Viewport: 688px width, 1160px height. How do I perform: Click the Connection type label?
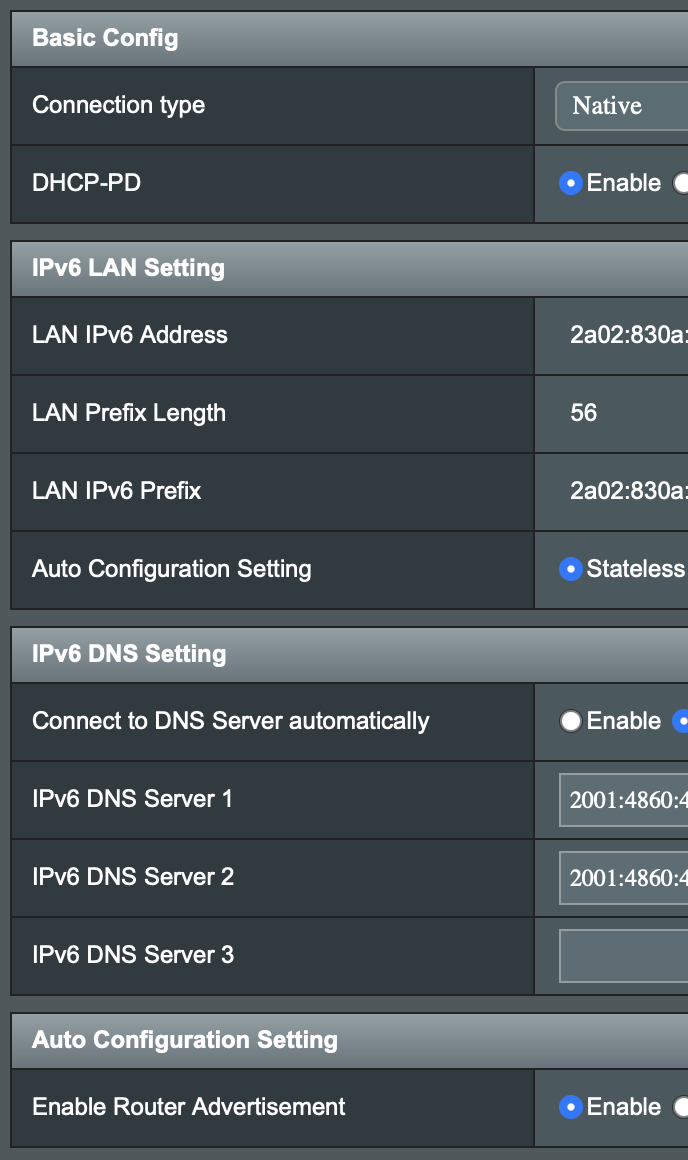[118, 106]
